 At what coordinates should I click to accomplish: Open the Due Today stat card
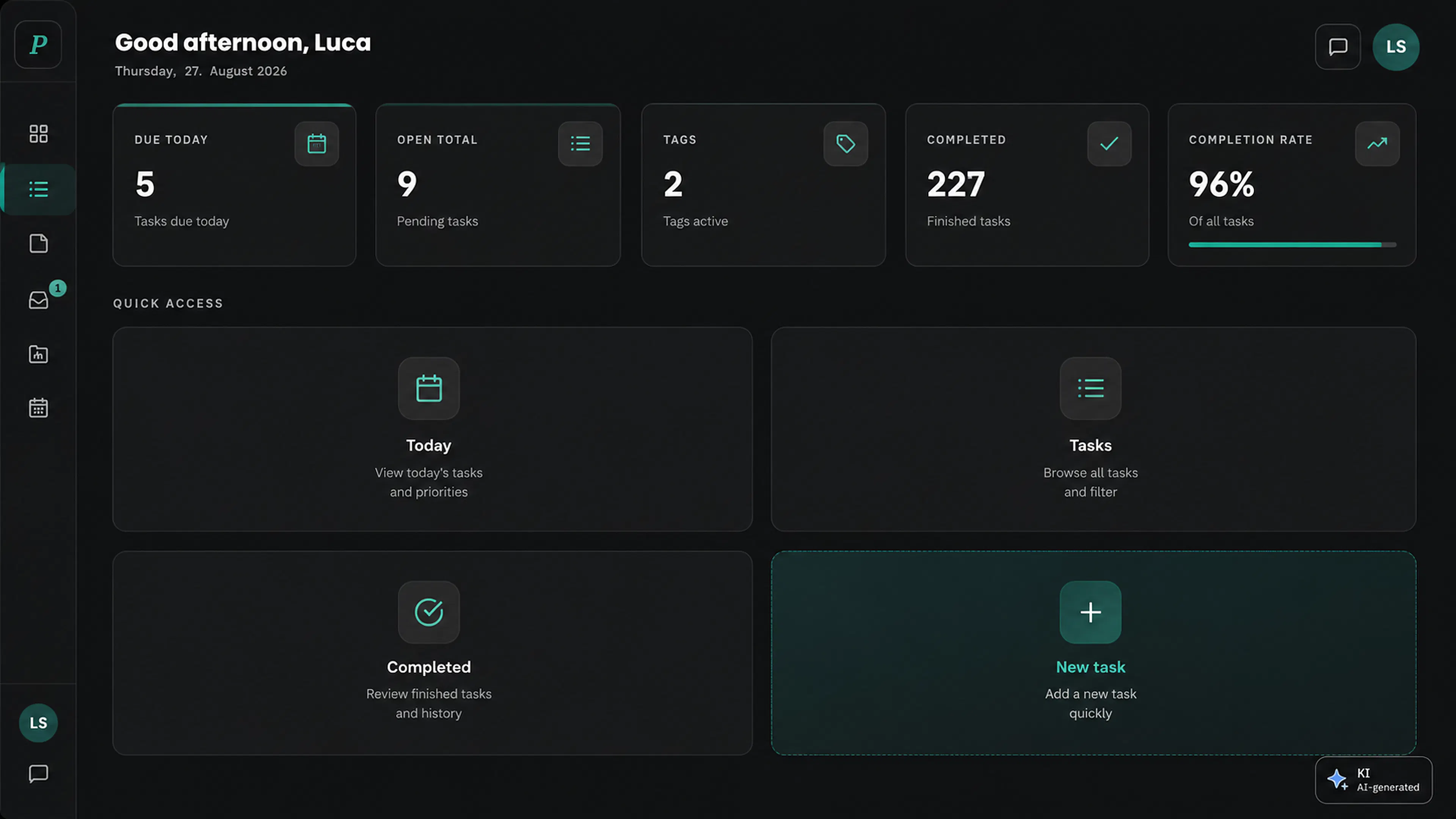tap(235, 185)
